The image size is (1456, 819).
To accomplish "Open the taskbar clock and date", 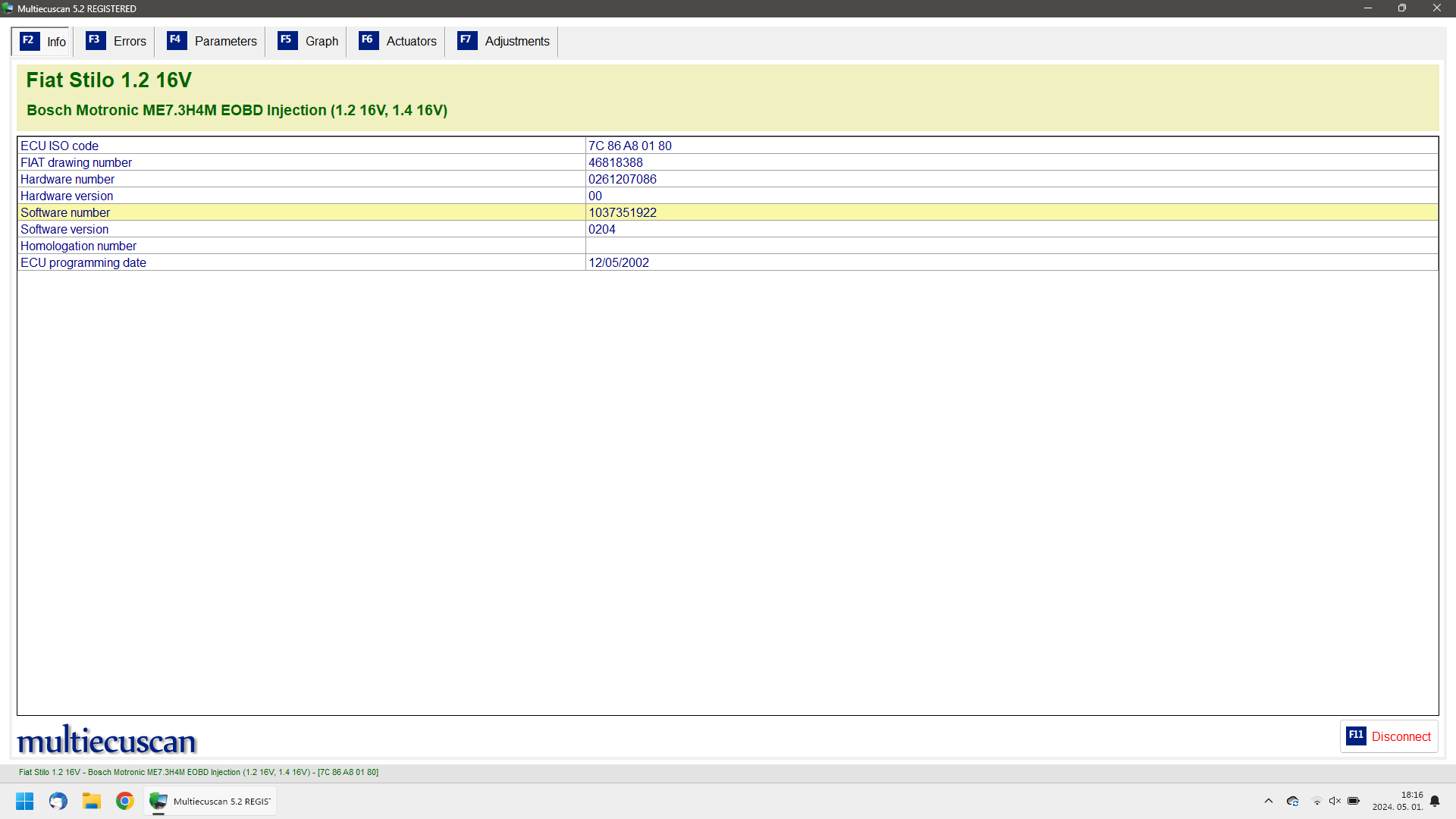I will [1398, 801].
